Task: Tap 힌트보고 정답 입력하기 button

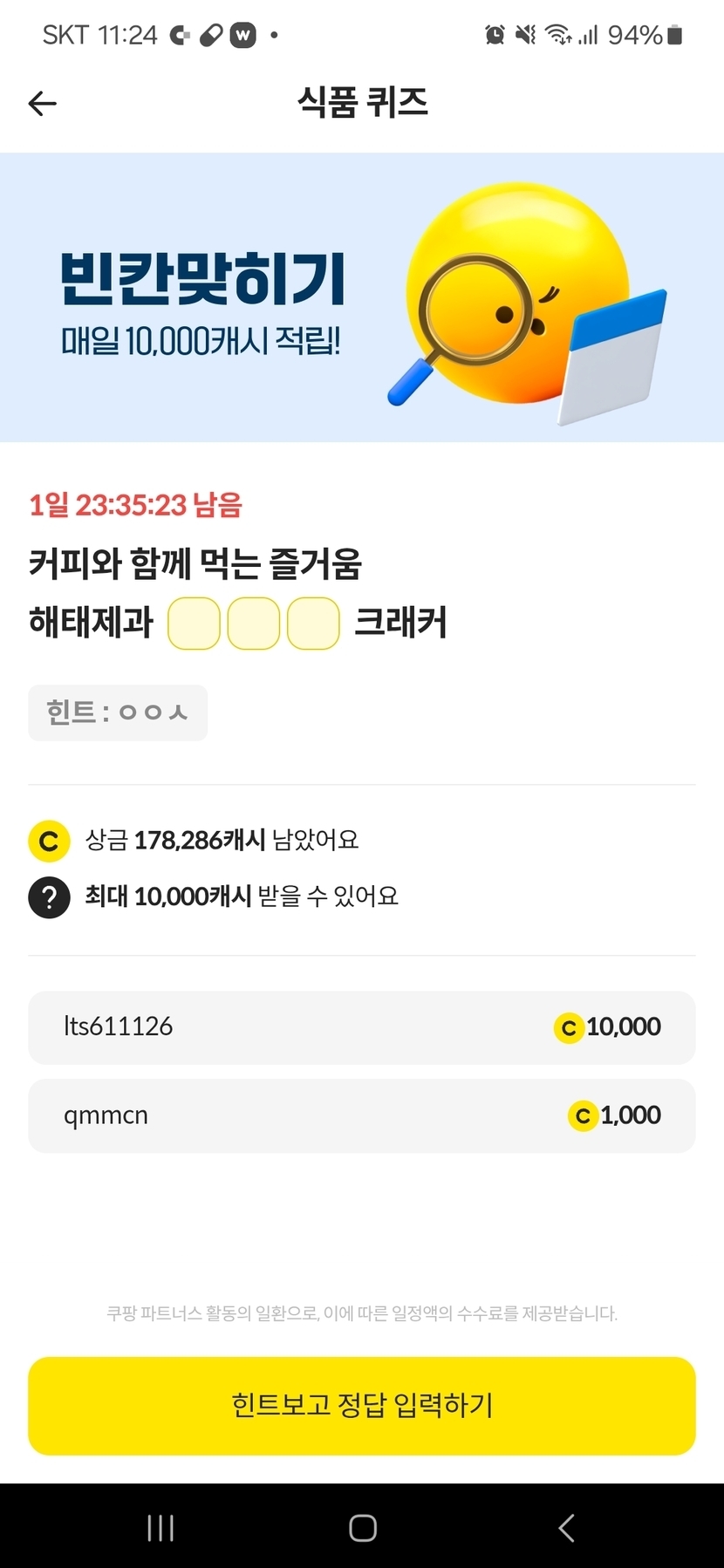Action: tap(362, 1405)
